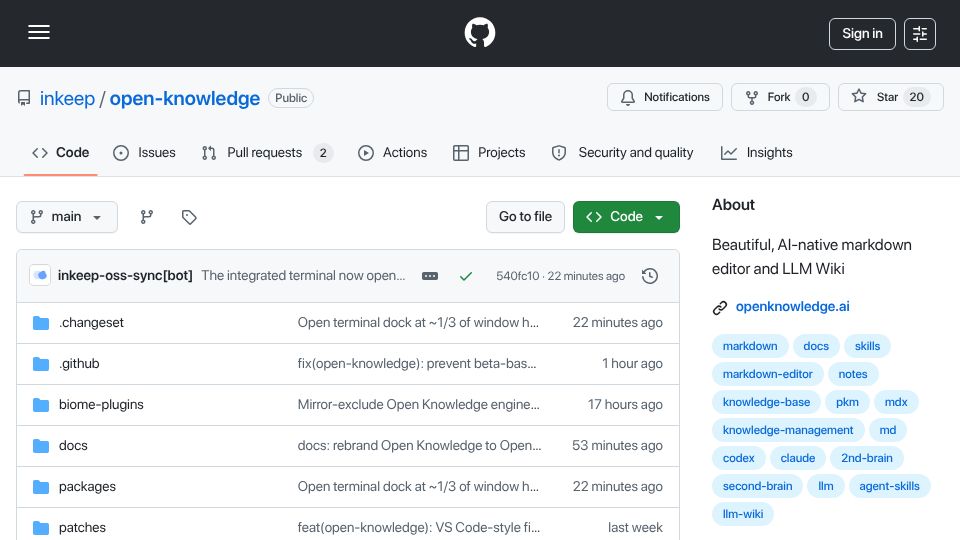Open the inkeep owner link
The width and height of the screenshot is (960, 540).
(x=67, y=98)
